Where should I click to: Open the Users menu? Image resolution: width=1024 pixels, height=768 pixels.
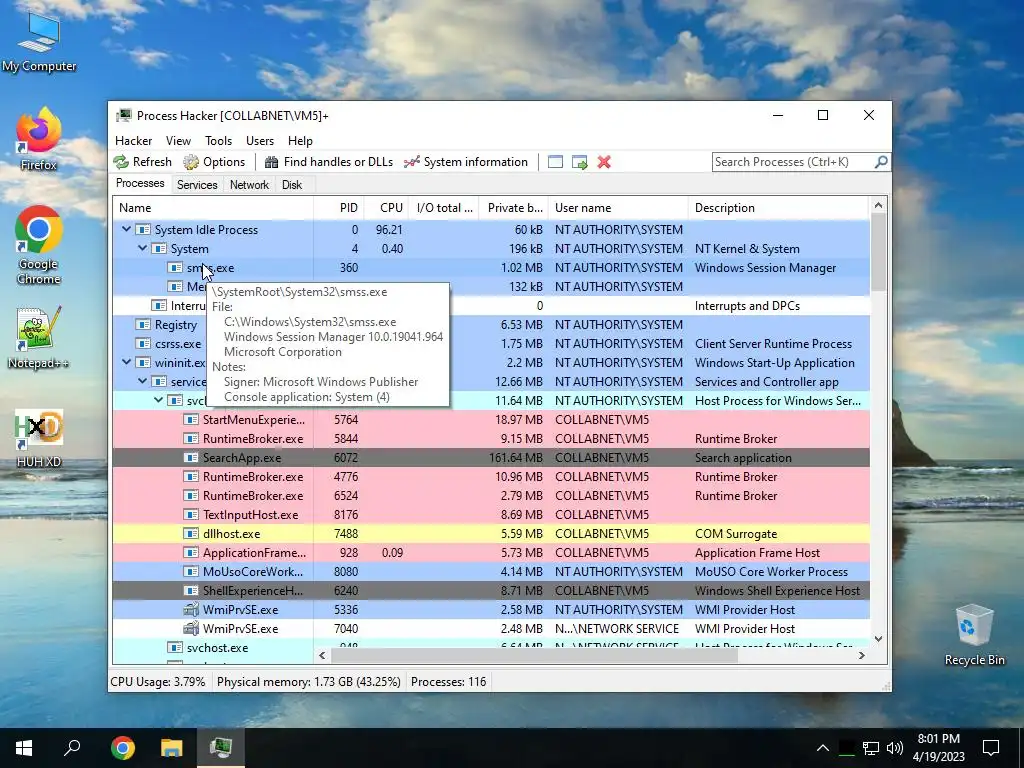click(x=260, y=140)
